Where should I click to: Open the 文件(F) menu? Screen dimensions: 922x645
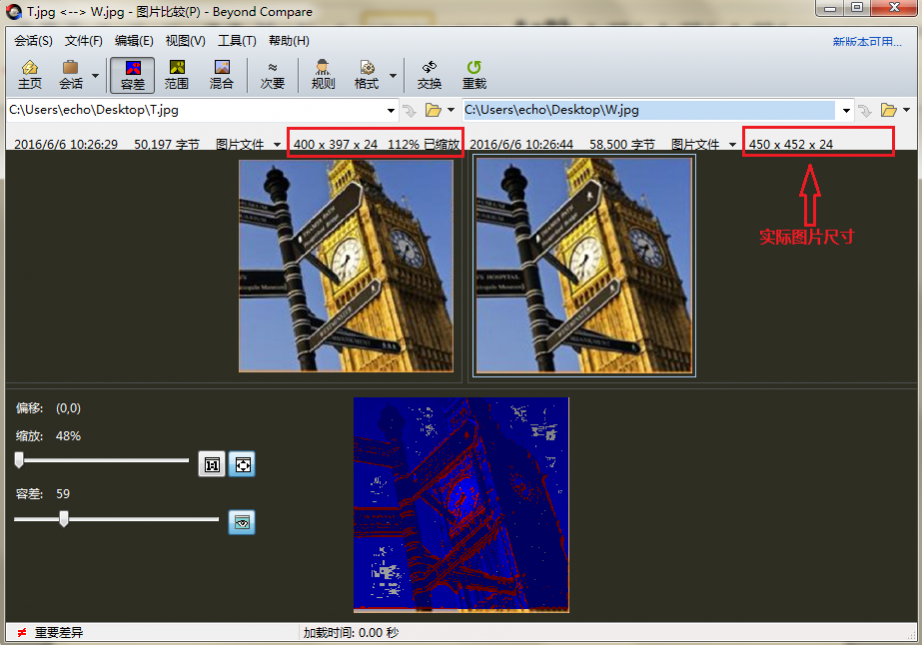point(83,41)
